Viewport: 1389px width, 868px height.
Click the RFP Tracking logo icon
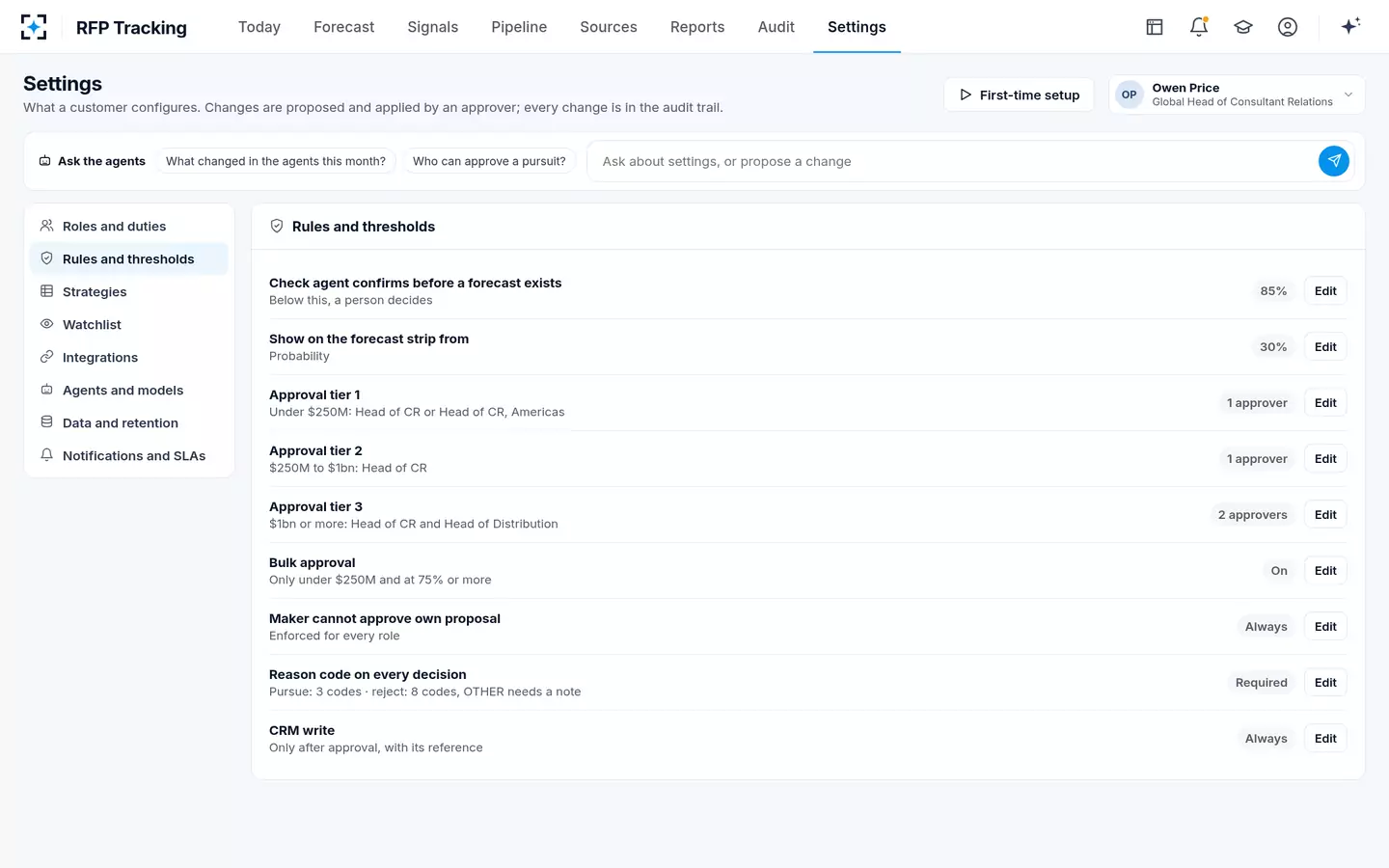point(34,27)
